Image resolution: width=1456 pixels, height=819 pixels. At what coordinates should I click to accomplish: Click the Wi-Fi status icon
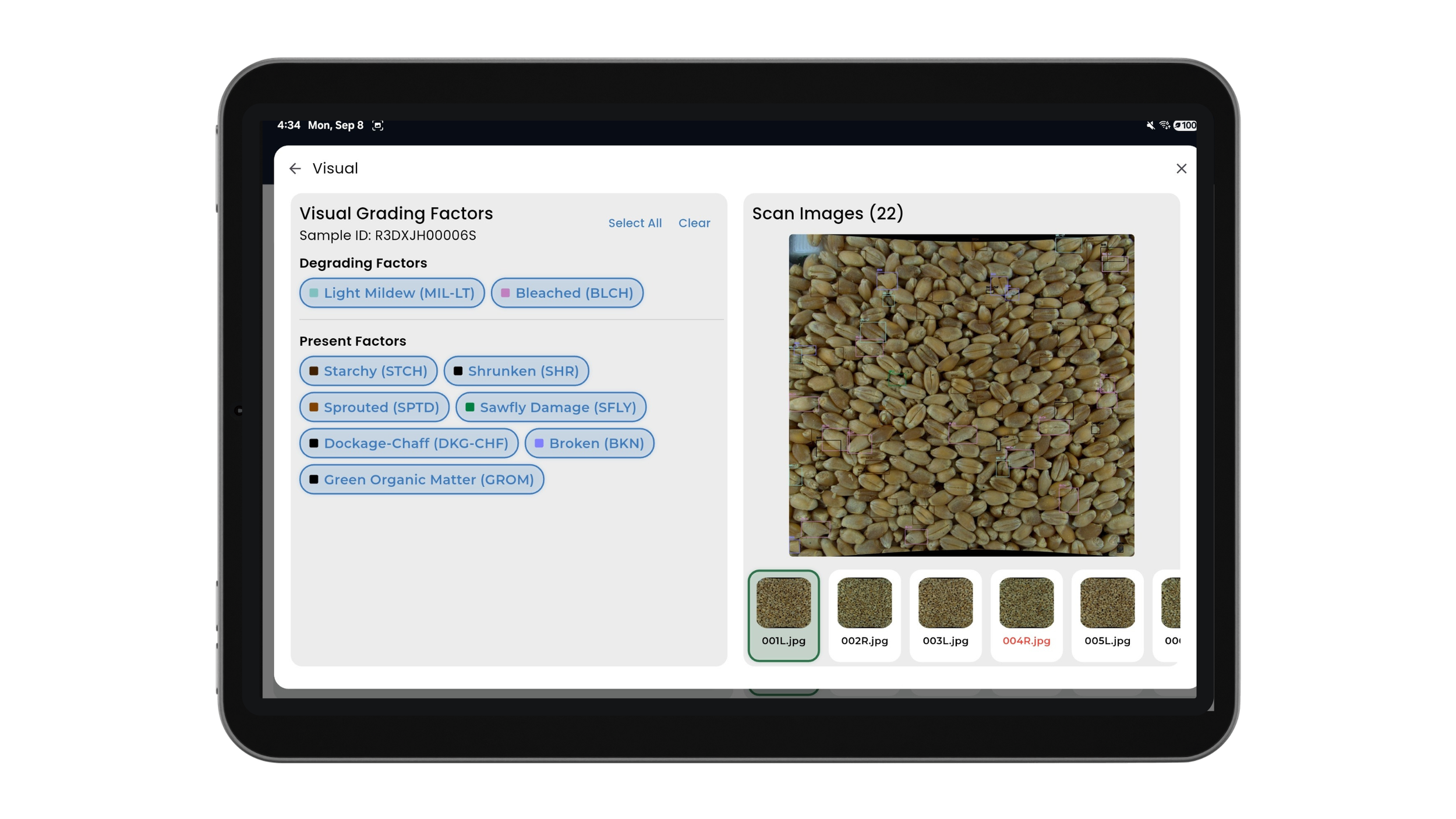click(1164, 125)
